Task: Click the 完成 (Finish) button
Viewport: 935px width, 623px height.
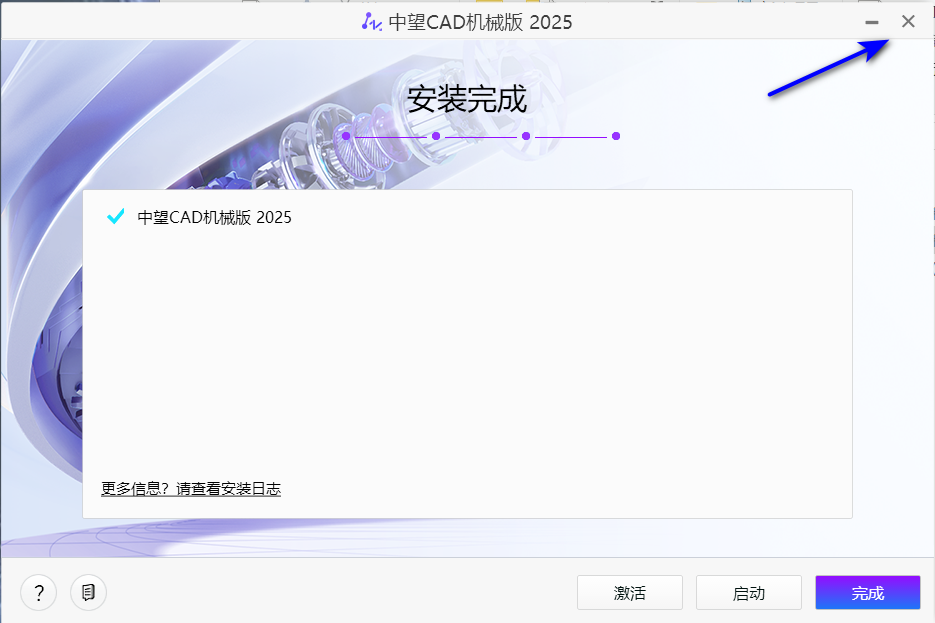Action: point(868,593)
